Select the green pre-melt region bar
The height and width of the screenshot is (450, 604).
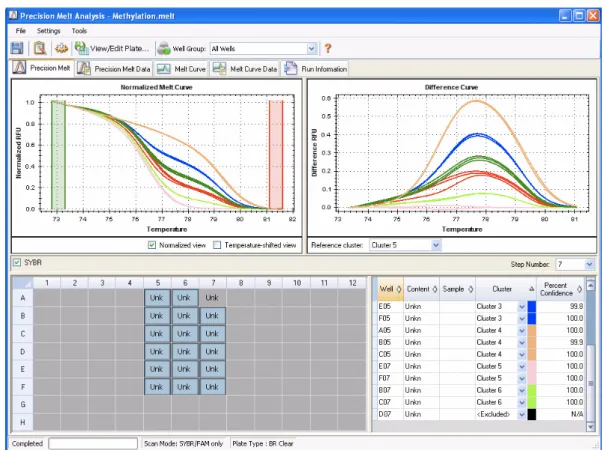click(x=58, y=155)
